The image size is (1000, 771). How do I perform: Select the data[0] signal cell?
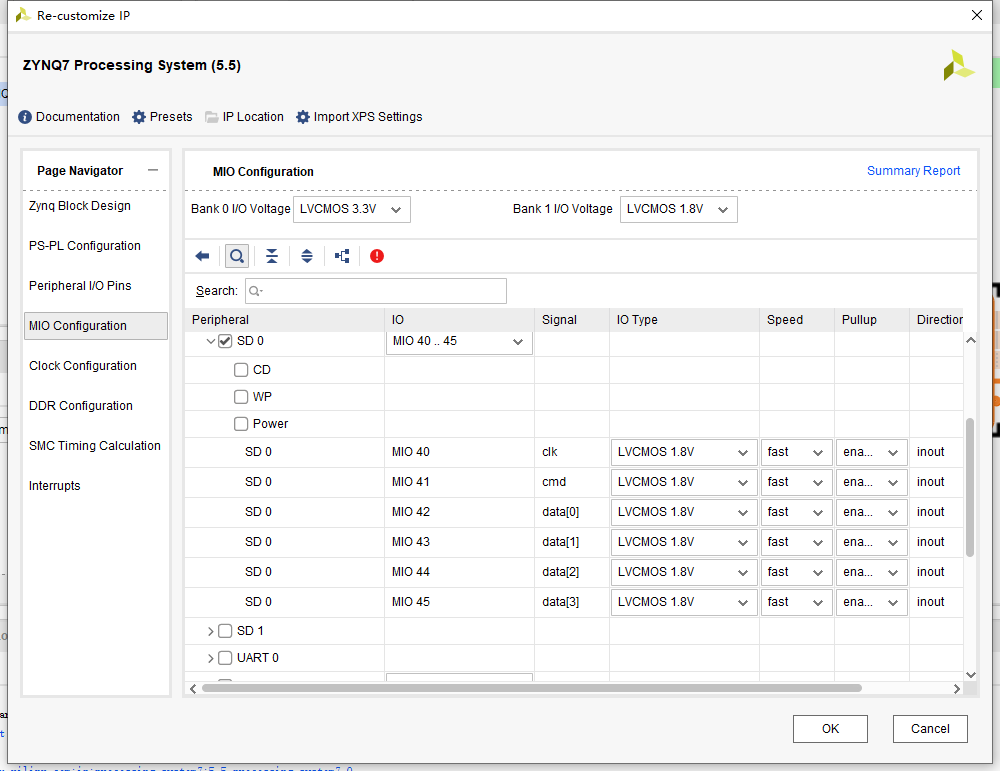(x=571, y=512)
